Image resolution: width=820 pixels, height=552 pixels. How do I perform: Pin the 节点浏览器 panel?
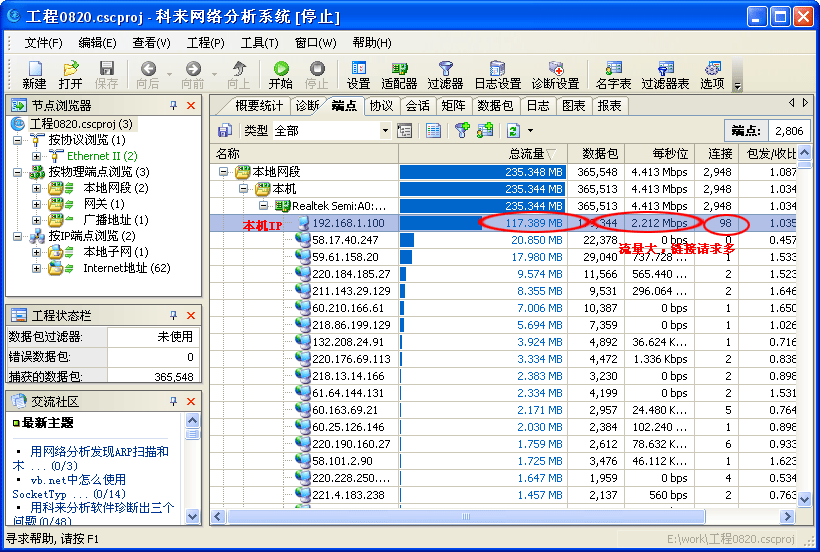173,106
